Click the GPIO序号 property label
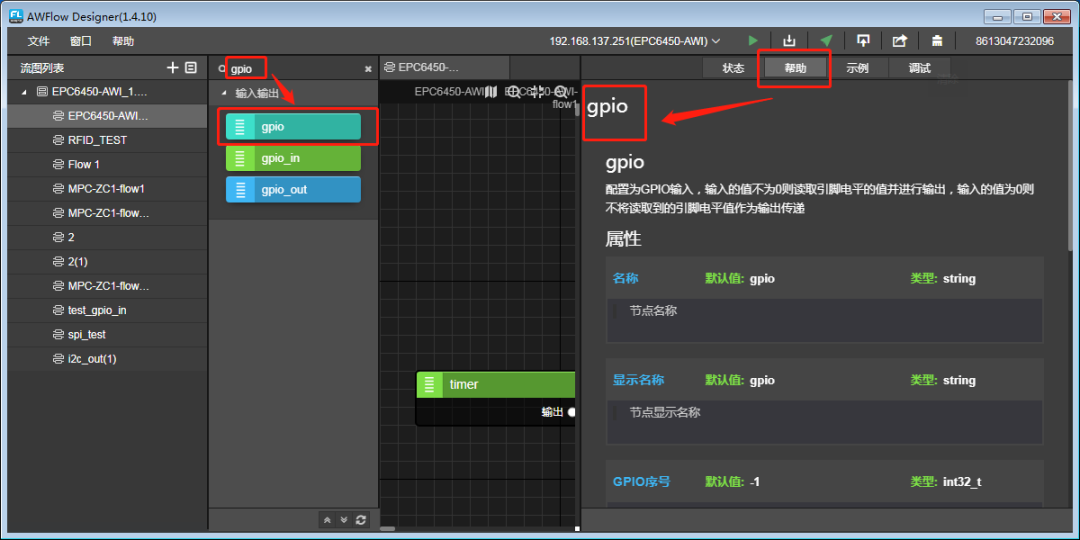 pyautogui.click(x=641, y=481)
